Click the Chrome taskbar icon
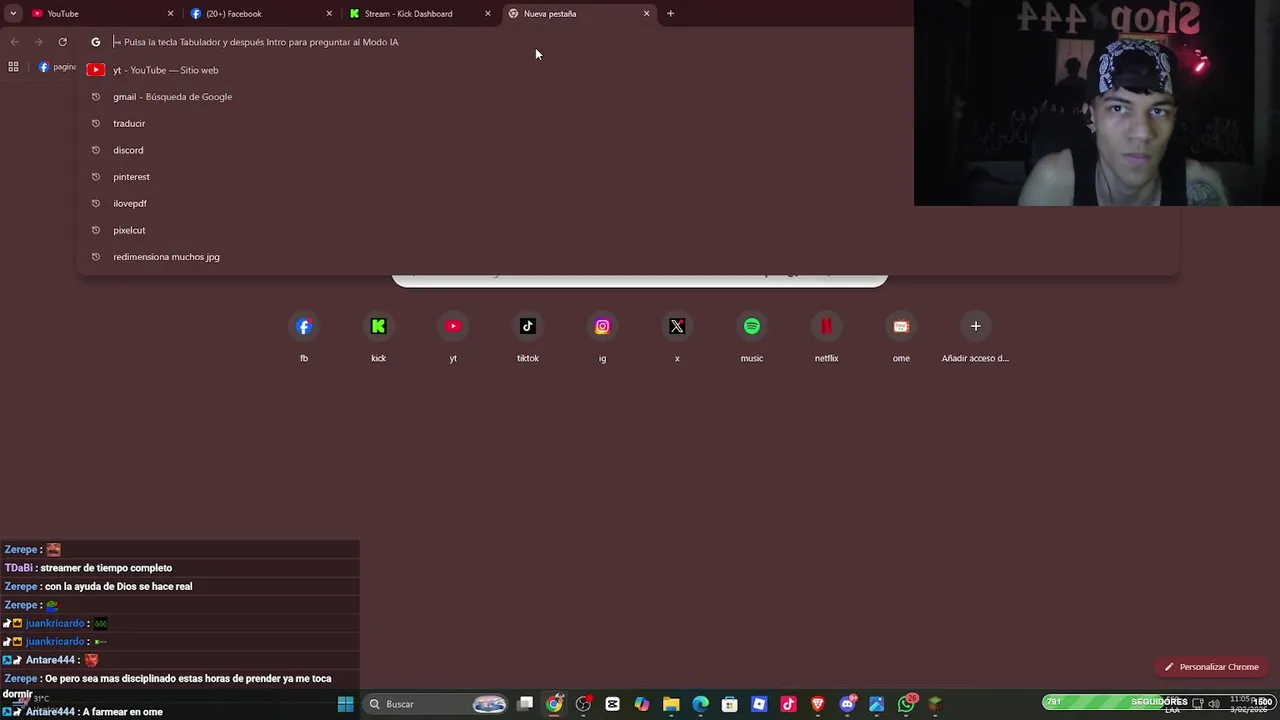 click(554, 704)
